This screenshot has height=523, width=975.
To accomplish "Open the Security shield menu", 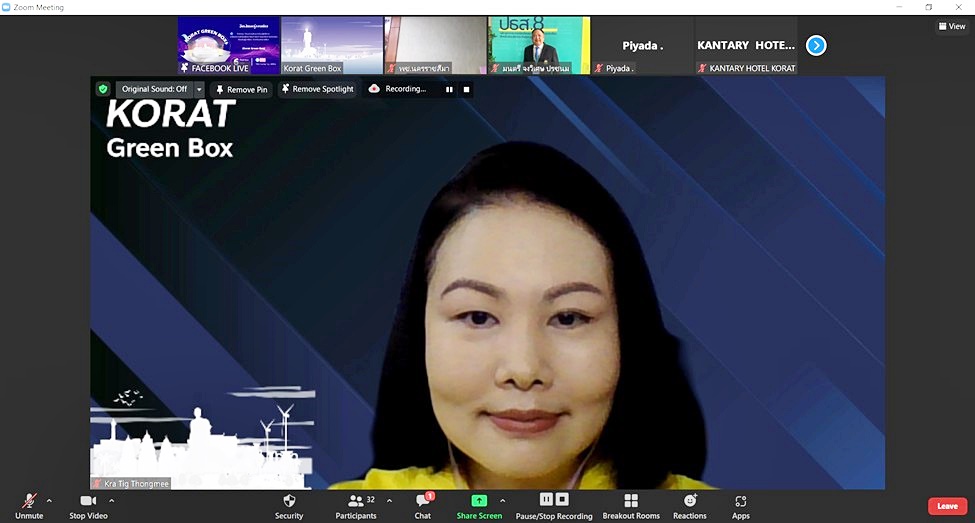I will click(289, 506).
